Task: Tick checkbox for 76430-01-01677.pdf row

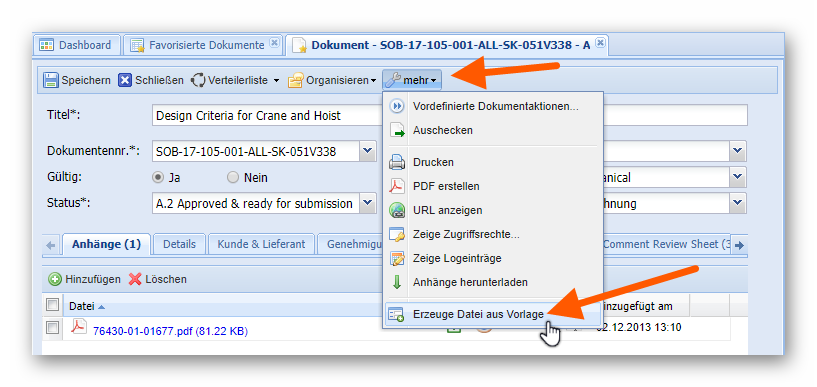Action: pyautogui.click(x=53, y=328)
